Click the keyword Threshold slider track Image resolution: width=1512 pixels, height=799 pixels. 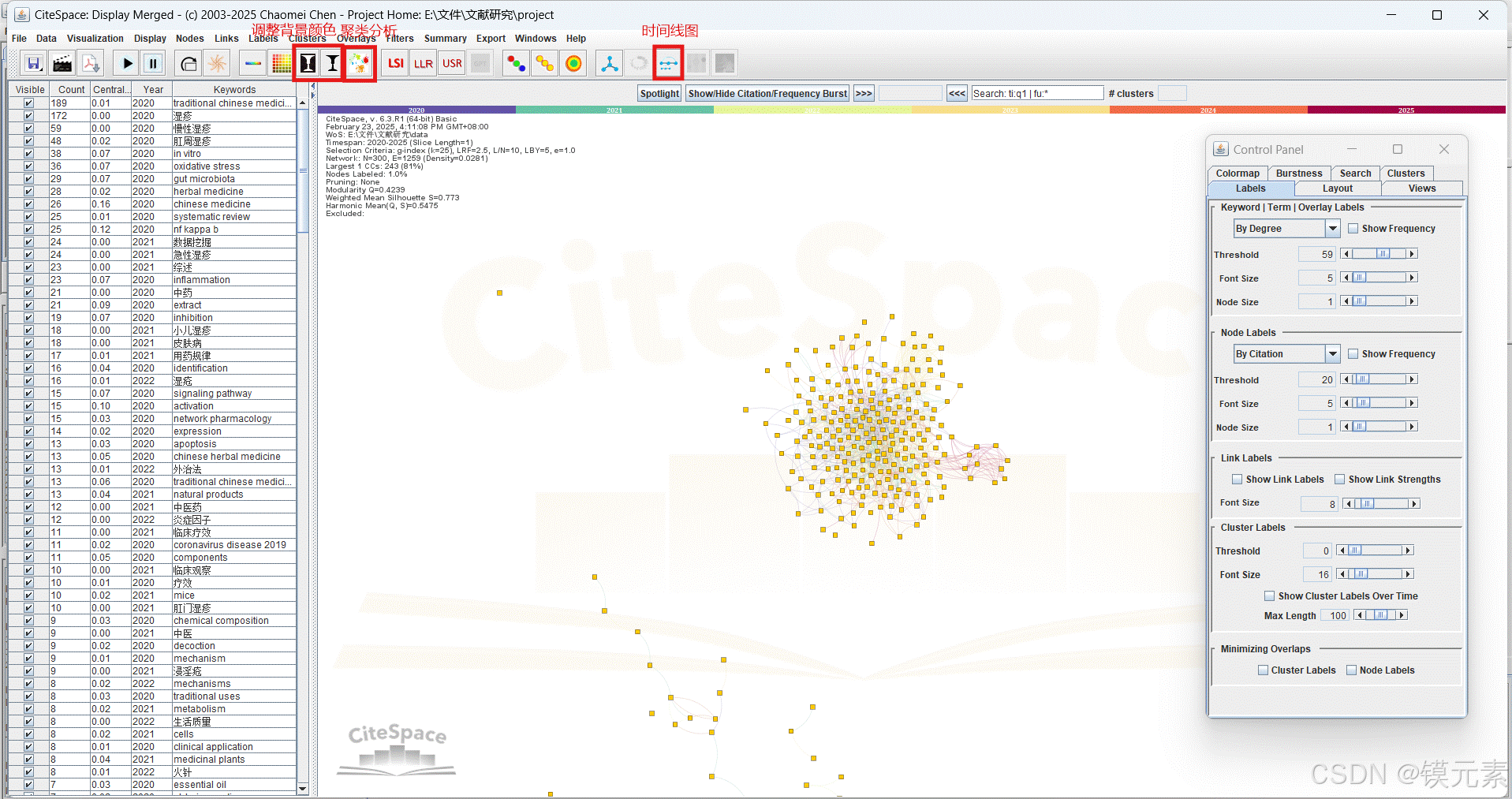(1379, 254)
